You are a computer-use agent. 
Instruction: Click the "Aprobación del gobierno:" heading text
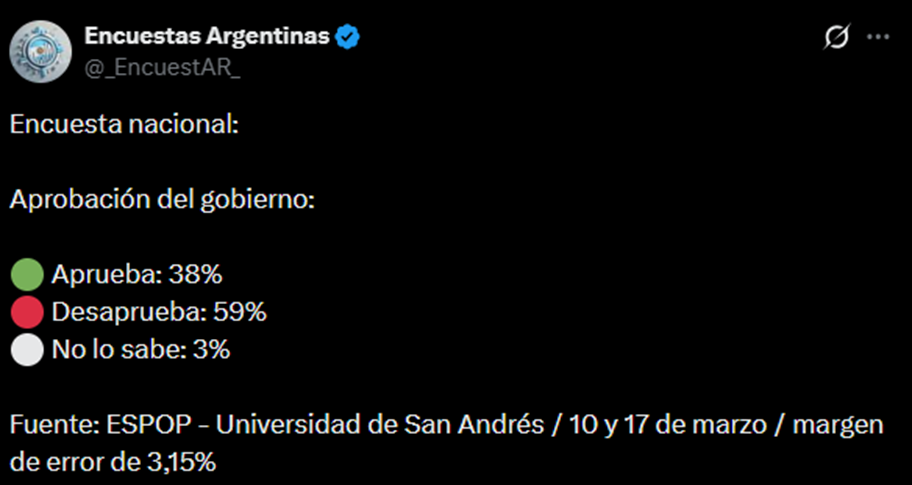click(x=163, y=200)
